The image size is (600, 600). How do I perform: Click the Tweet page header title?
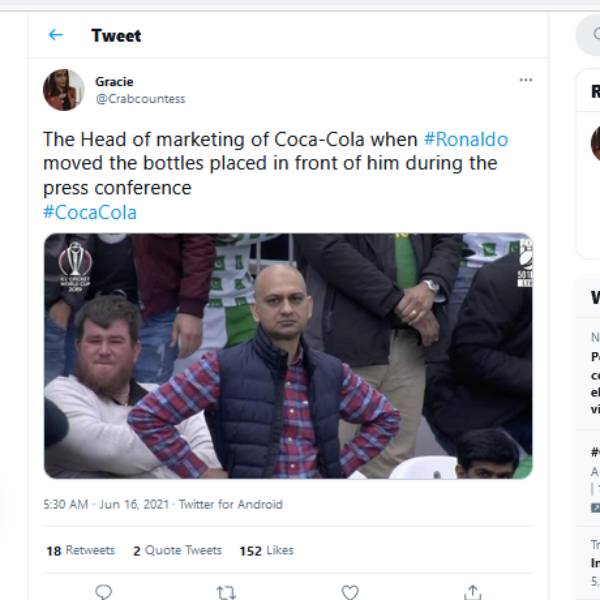coord(116,35)
